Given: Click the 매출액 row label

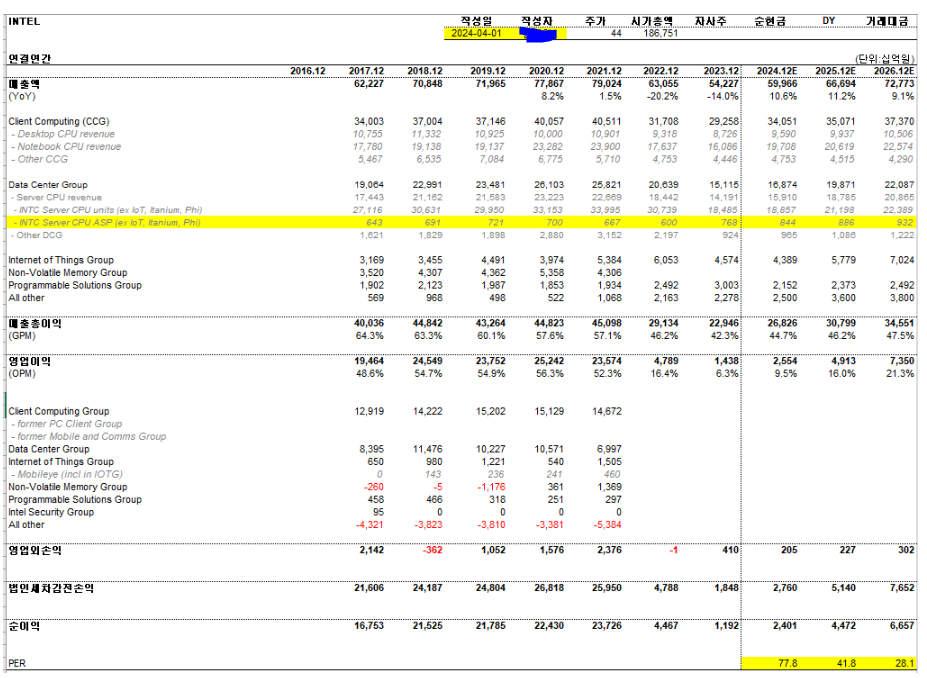Looking at the screenshot, I should point(24,84).
